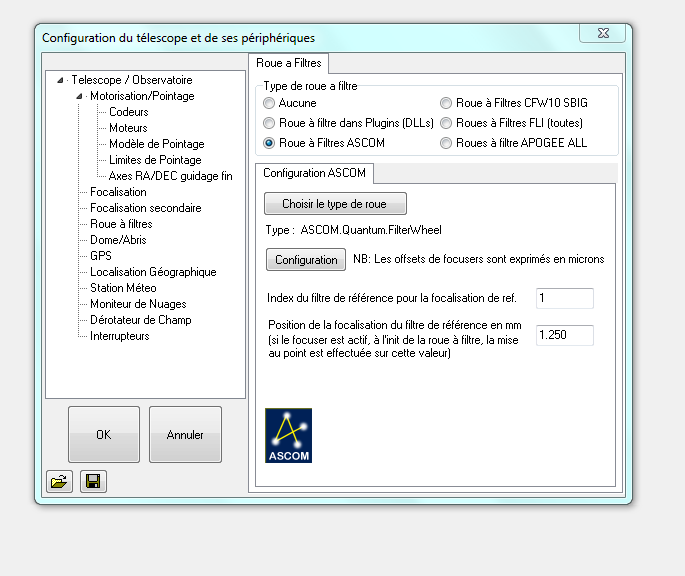Open the Roue a Filtres tab
Screen dimensions: 685x576
(289, 63)
